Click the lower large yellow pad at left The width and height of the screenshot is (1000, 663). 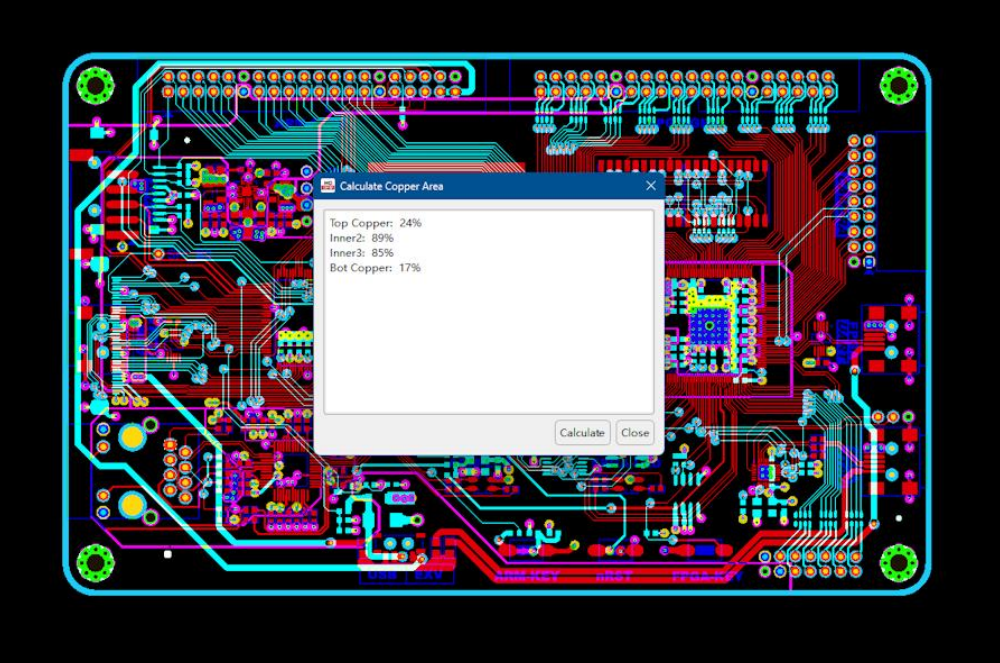(x=131, y=504)
